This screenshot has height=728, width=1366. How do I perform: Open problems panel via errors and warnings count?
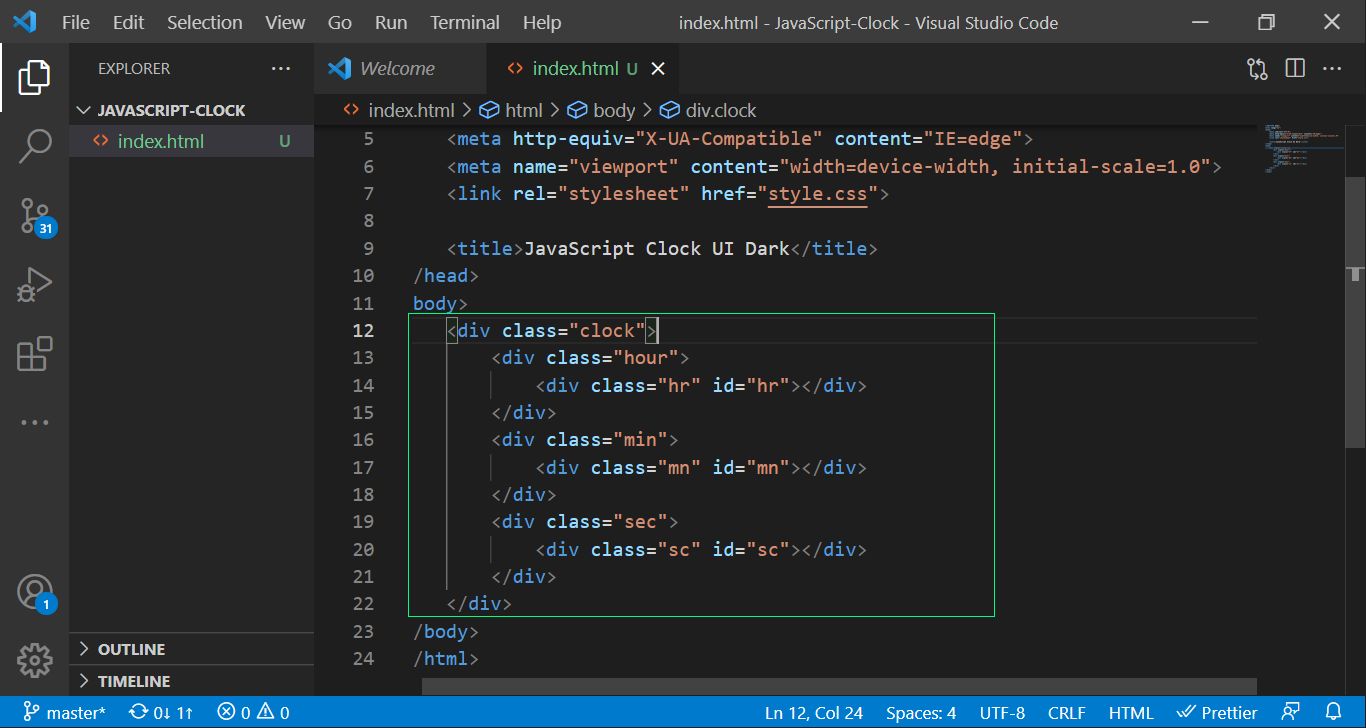pyautogui.click(x=253, y=713)
